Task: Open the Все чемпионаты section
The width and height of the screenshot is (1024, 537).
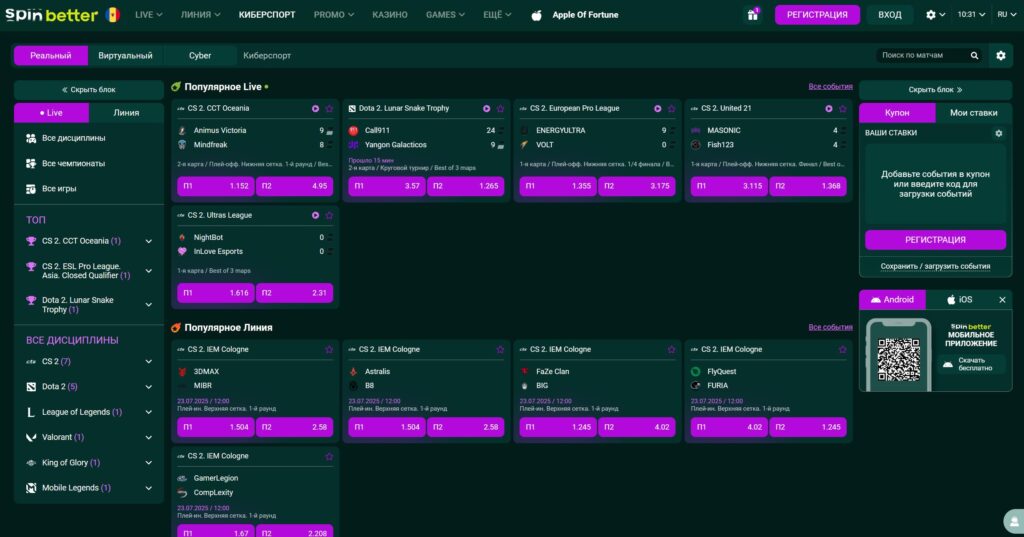Action: coord(73,163)
